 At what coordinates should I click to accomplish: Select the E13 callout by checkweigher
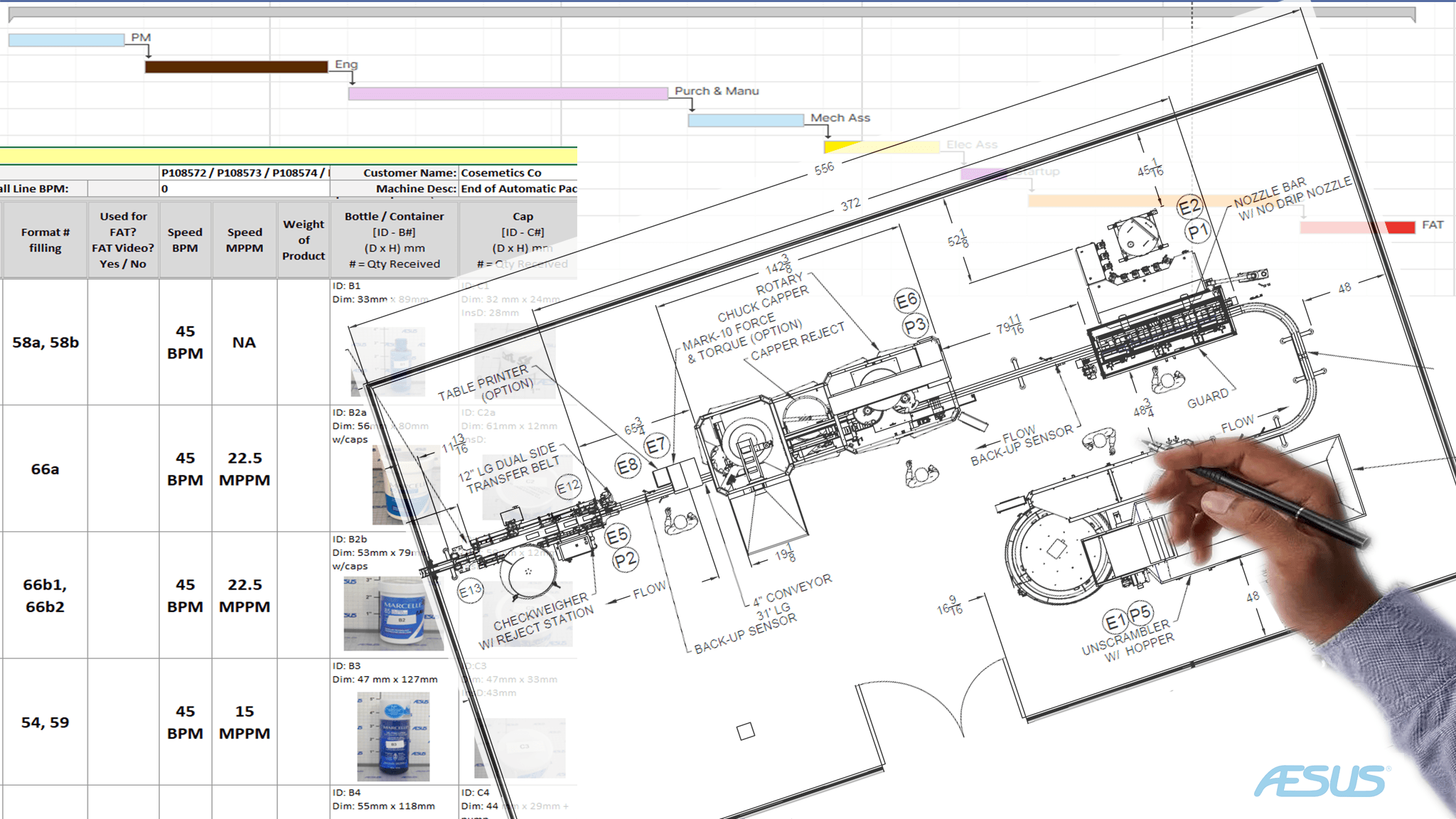[x=470, y=590]
